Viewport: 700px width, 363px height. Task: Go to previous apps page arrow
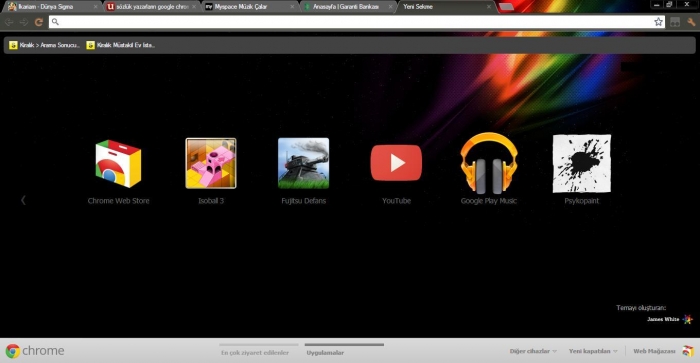click(23, 200)
